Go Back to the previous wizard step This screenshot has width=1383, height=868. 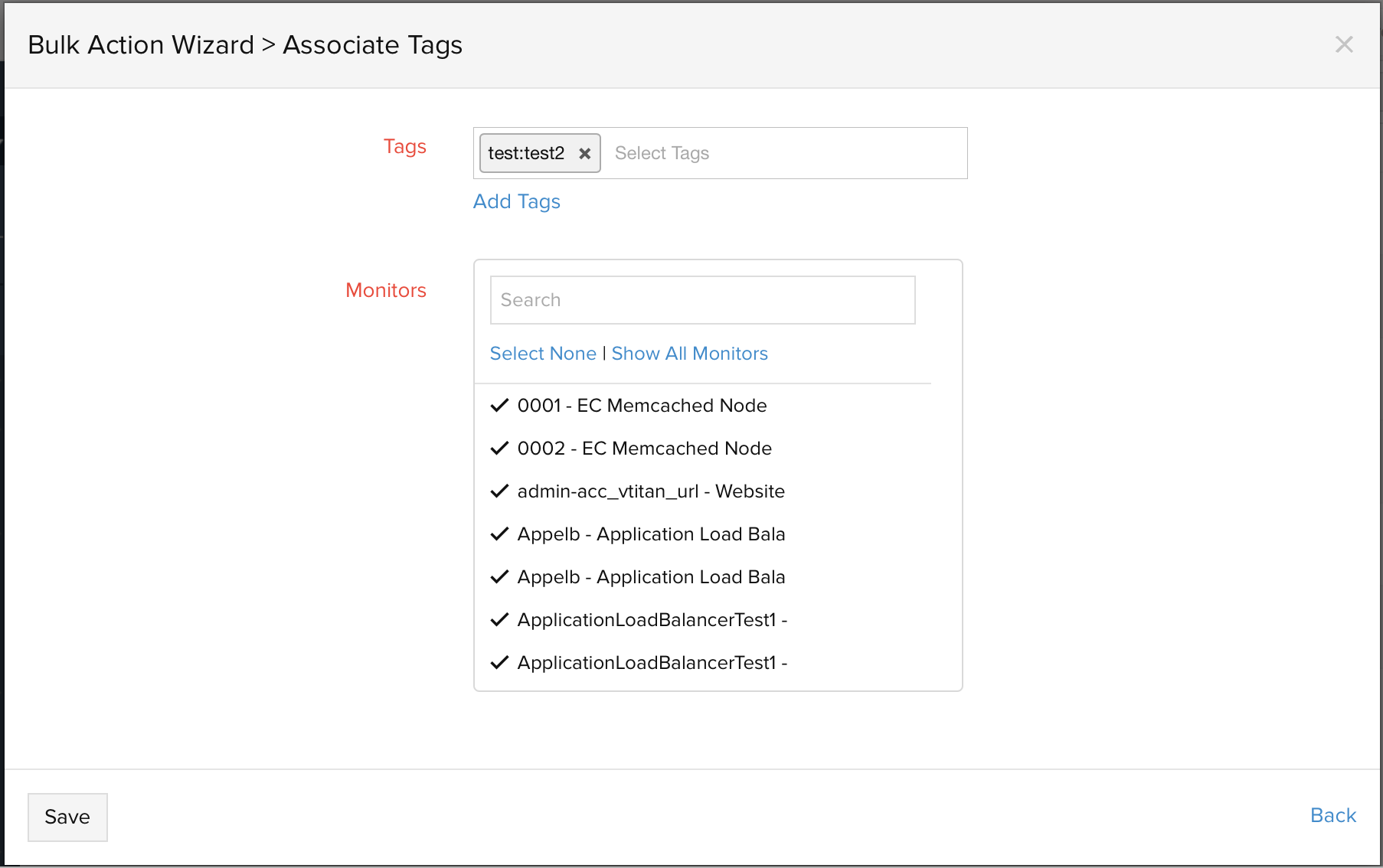[1332, 815]
